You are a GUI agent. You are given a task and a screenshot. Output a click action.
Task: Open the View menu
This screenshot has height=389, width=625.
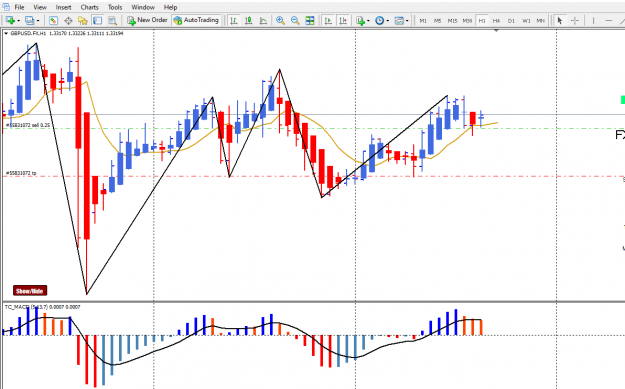40,7
